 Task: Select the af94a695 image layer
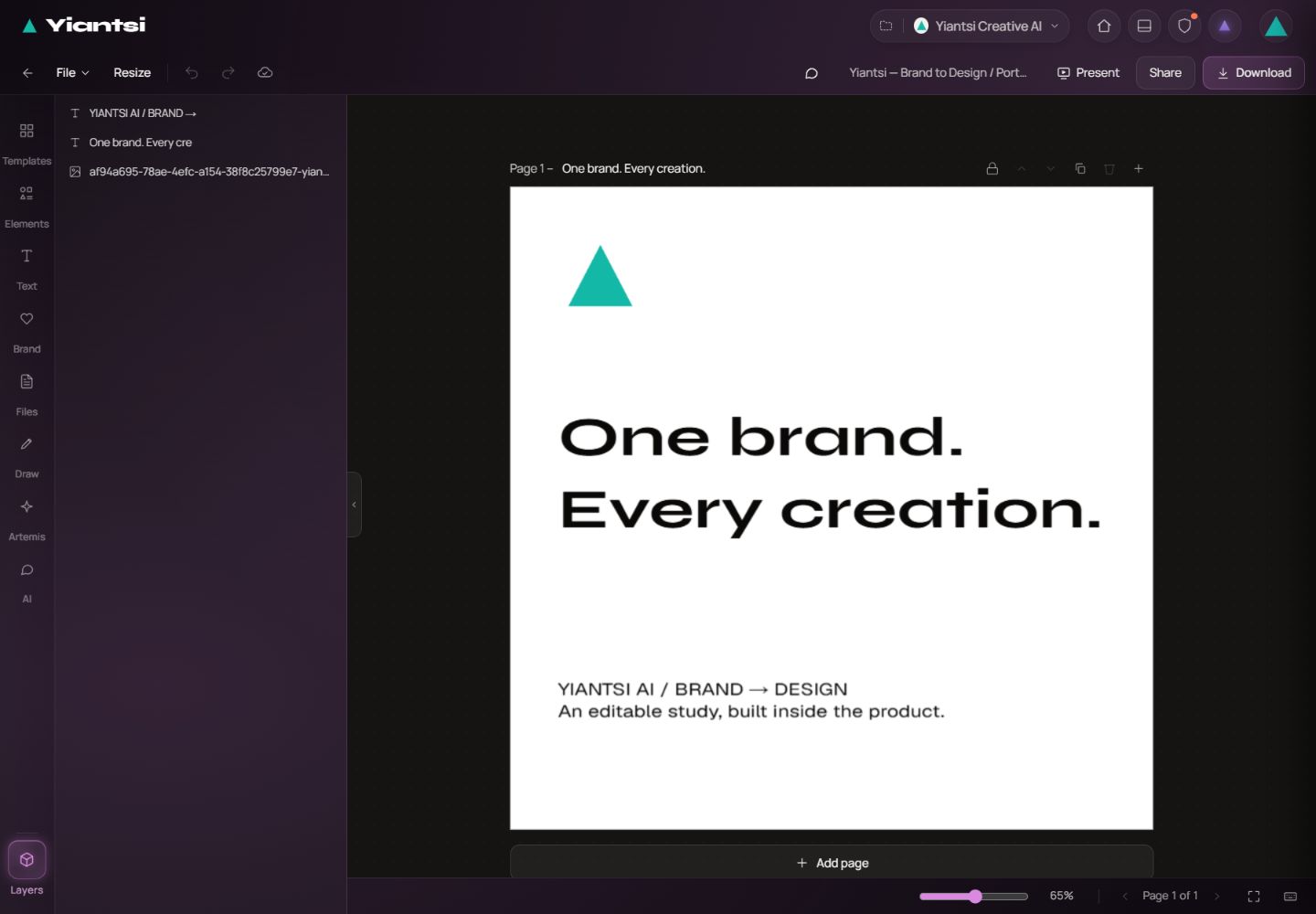tap(199, 172)
